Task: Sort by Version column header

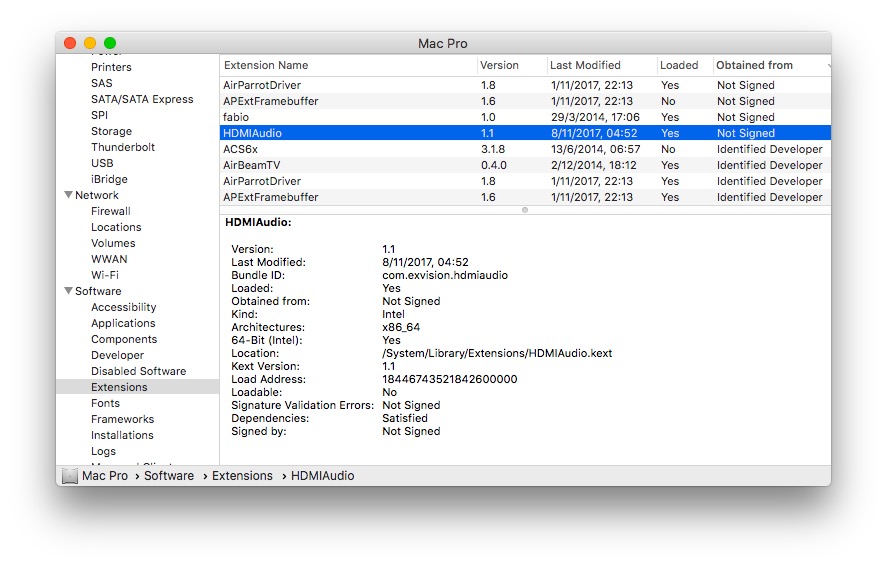Action: pyautogui.click(x=512, y=66)
